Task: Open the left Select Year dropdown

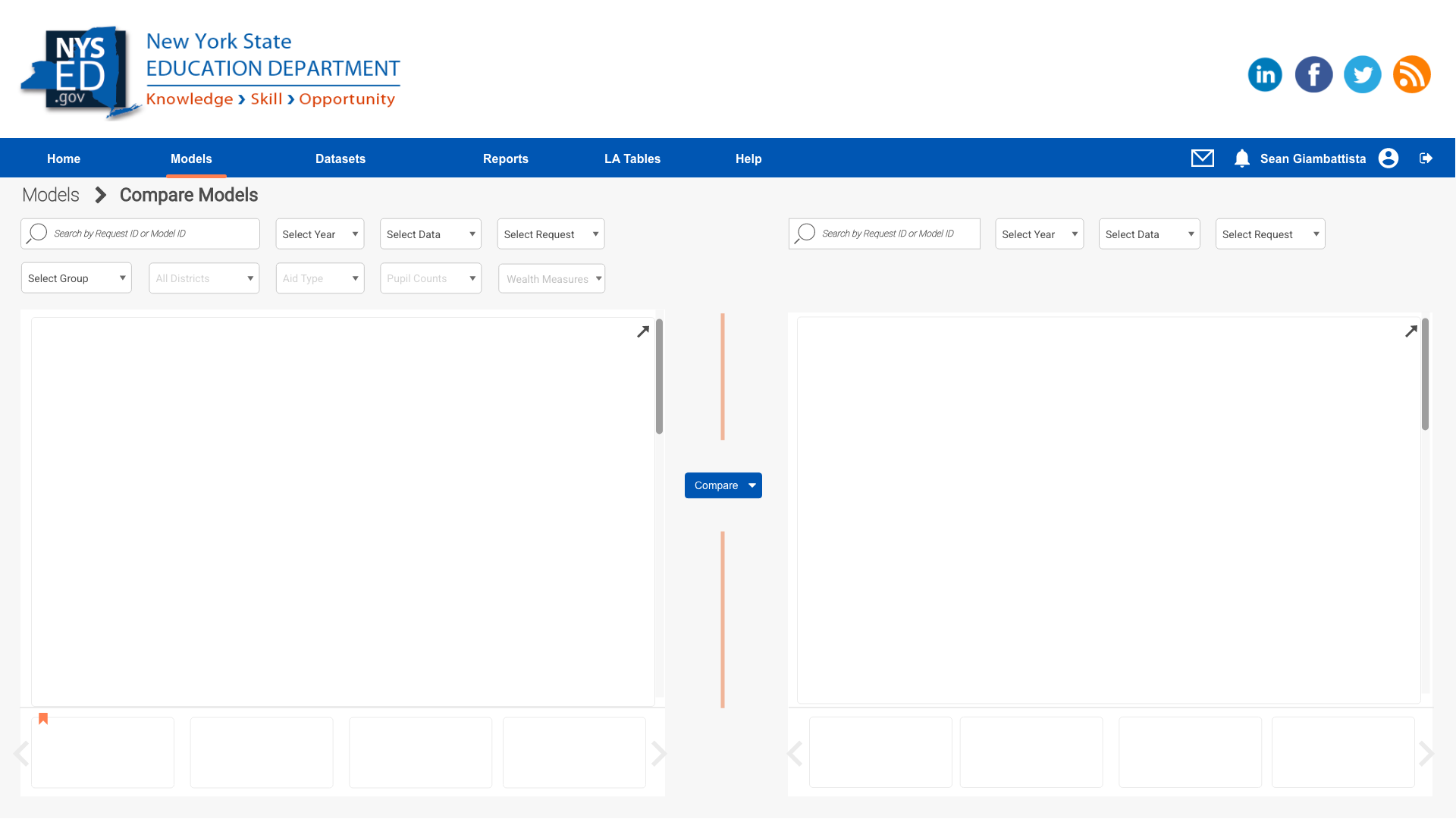Action: (319, 234)
